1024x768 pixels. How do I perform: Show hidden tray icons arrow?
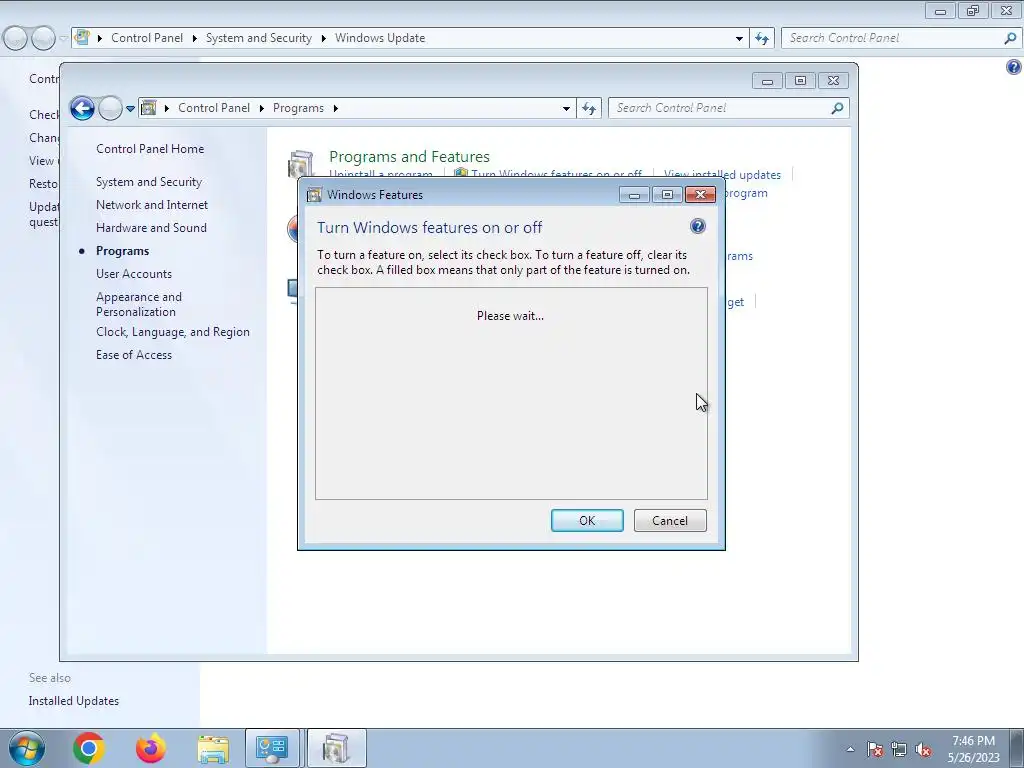pos(850,749)
